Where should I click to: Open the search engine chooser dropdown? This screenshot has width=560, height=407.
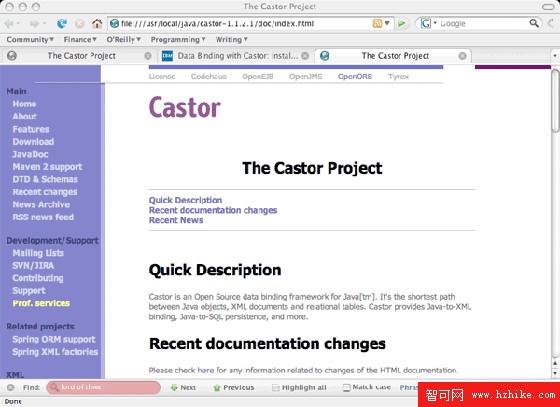point(435,23)
